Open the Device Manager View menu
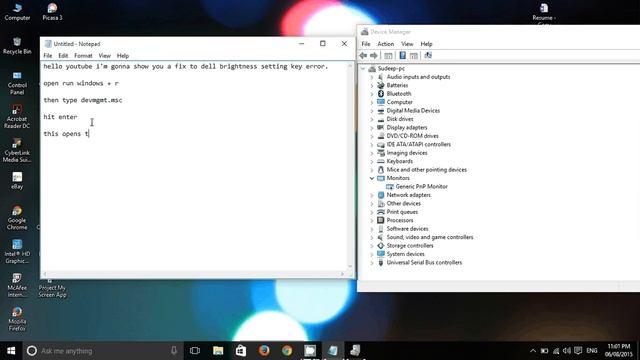The width and height of the screenshot is (640, 360). tap(407, 44)
